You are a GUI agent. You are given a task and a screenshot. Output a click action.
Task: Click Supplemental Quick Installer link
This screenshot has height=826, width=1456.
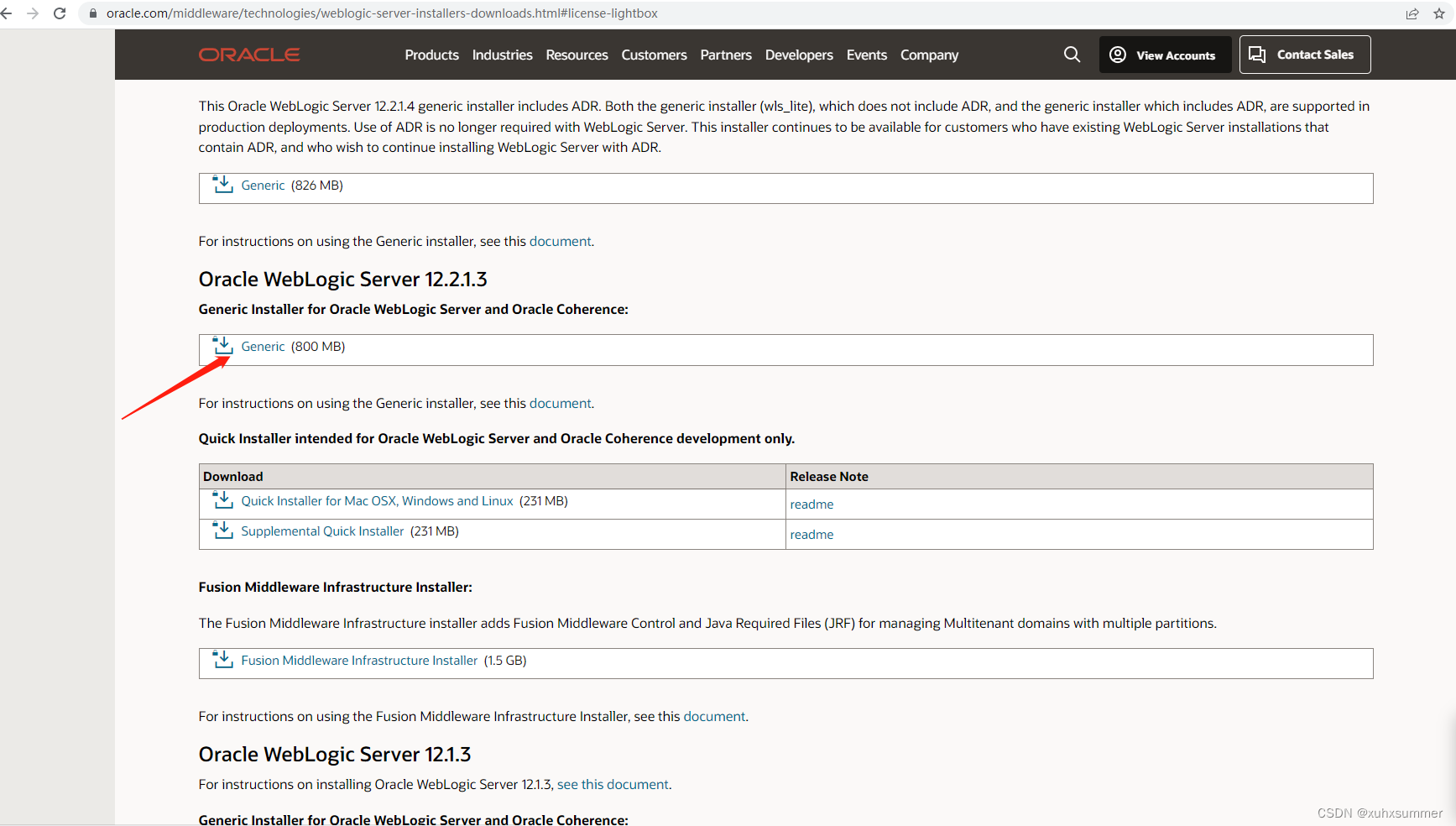pyautogui.click(x=322, y=531)
